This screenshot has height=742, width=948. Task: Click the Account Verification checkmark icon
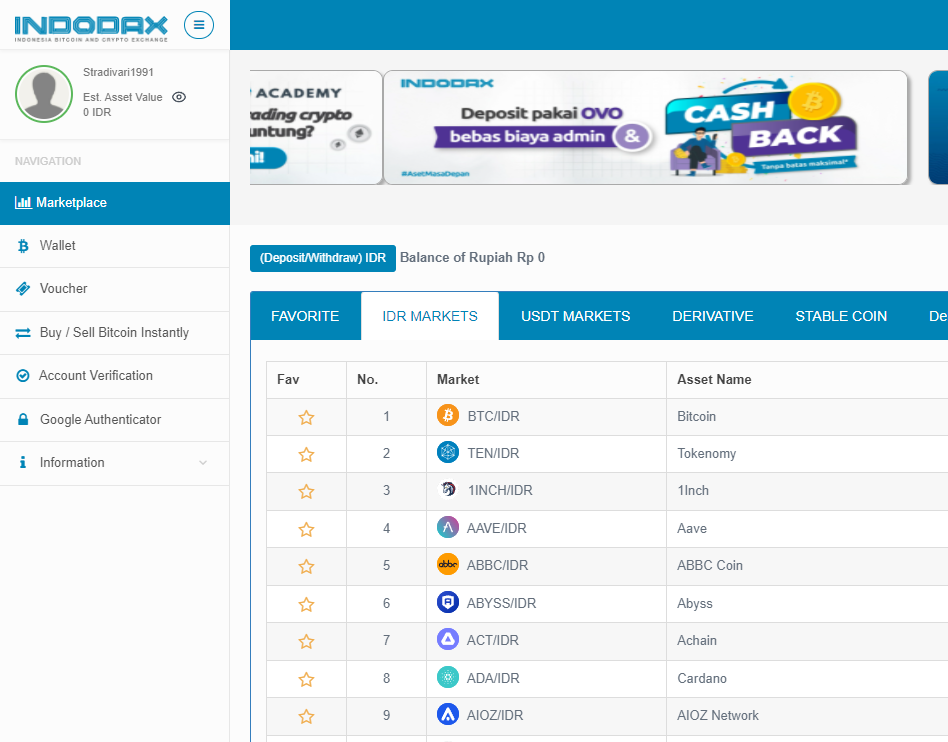point(23,376)
